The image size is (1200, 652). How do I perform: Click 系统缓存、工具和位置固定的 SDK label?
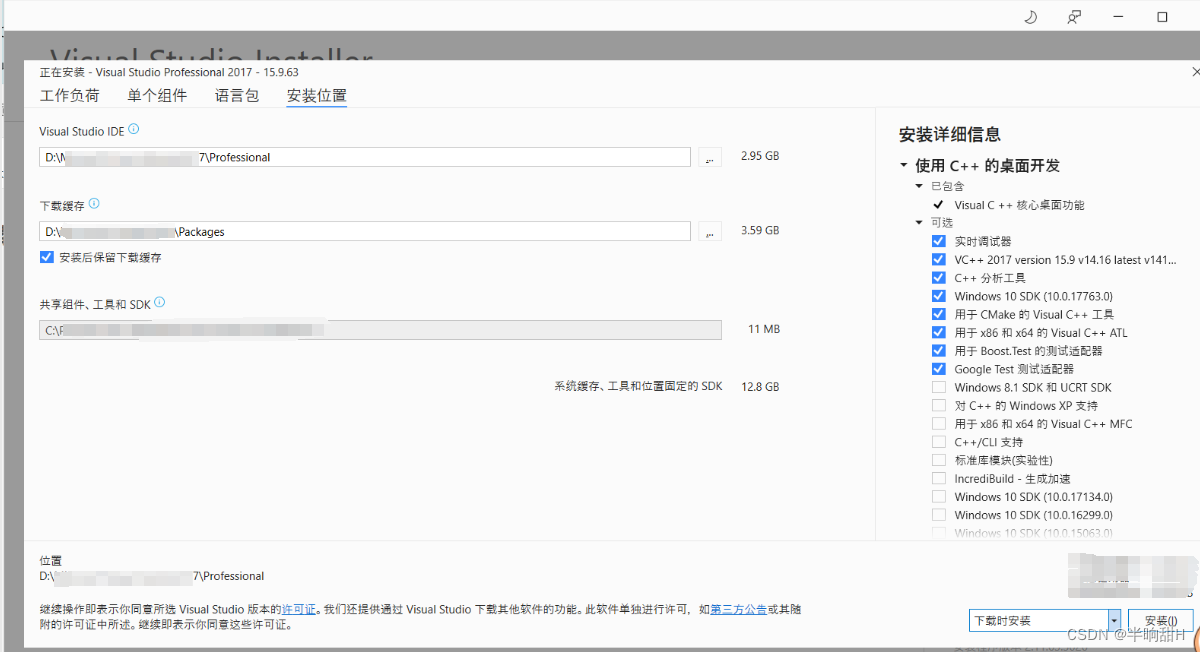638,386
